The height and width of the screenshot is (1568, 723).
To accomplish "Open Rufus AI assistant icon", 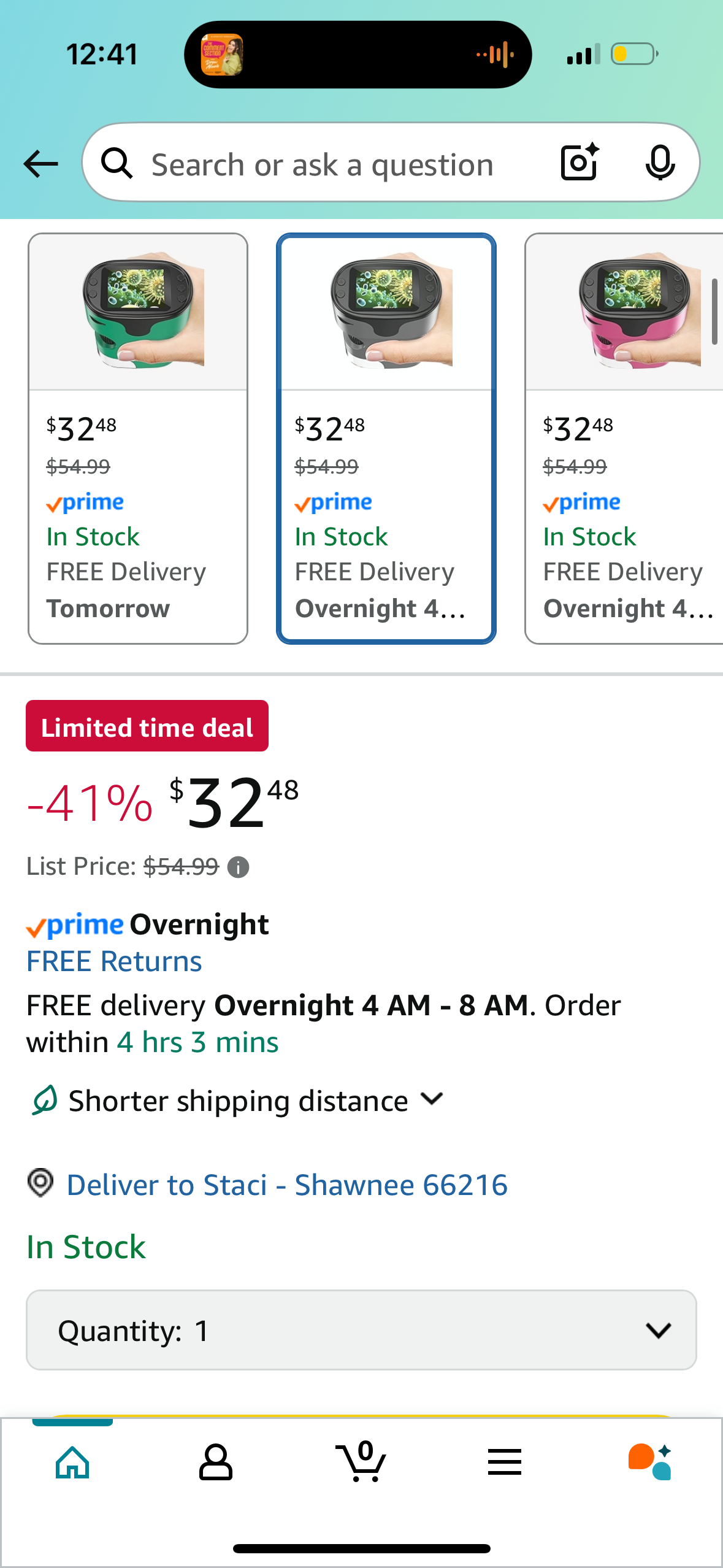I will point(650,1461).
